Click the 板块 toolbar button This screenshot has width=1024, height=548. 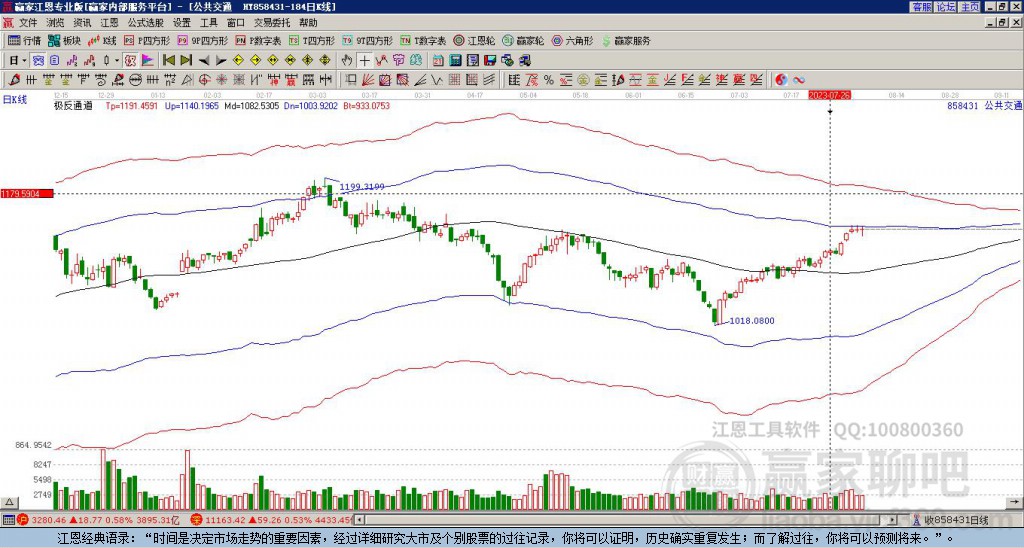pyautogui.click(x=65, y=40)
